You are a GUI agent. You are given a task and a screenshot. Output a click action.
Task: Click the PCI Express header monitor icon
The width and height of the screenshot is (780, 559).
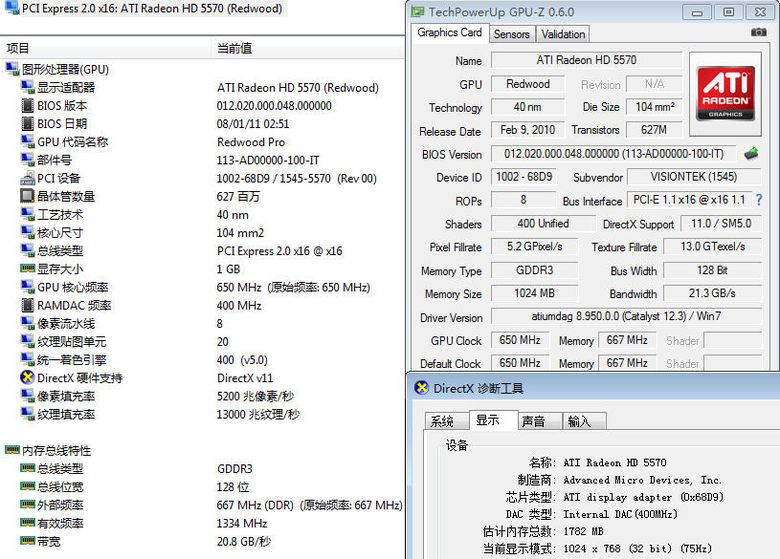point(12,8)
